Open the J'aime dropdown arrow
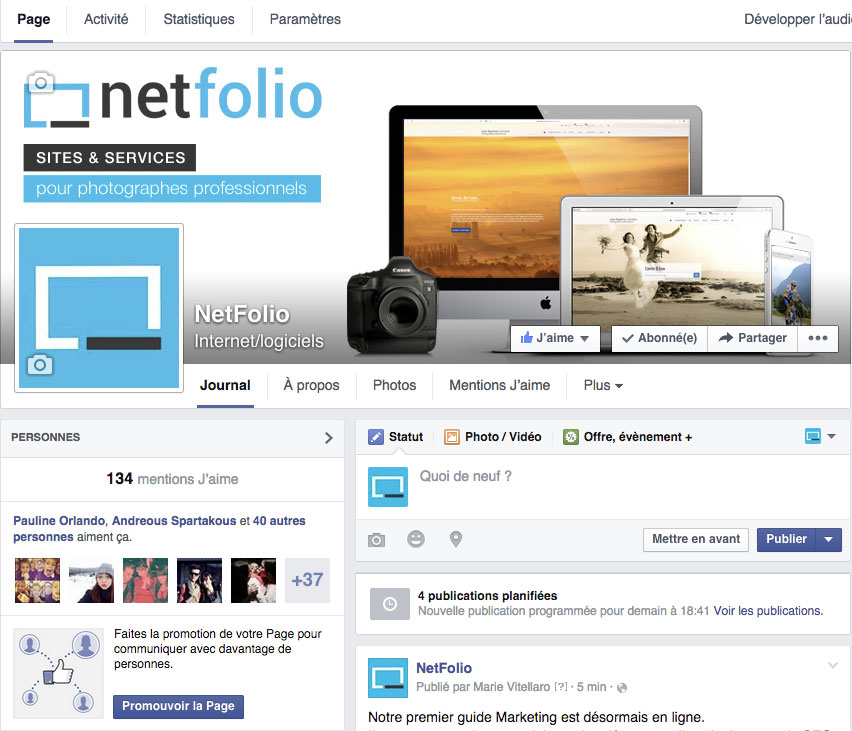 (585, 339)
